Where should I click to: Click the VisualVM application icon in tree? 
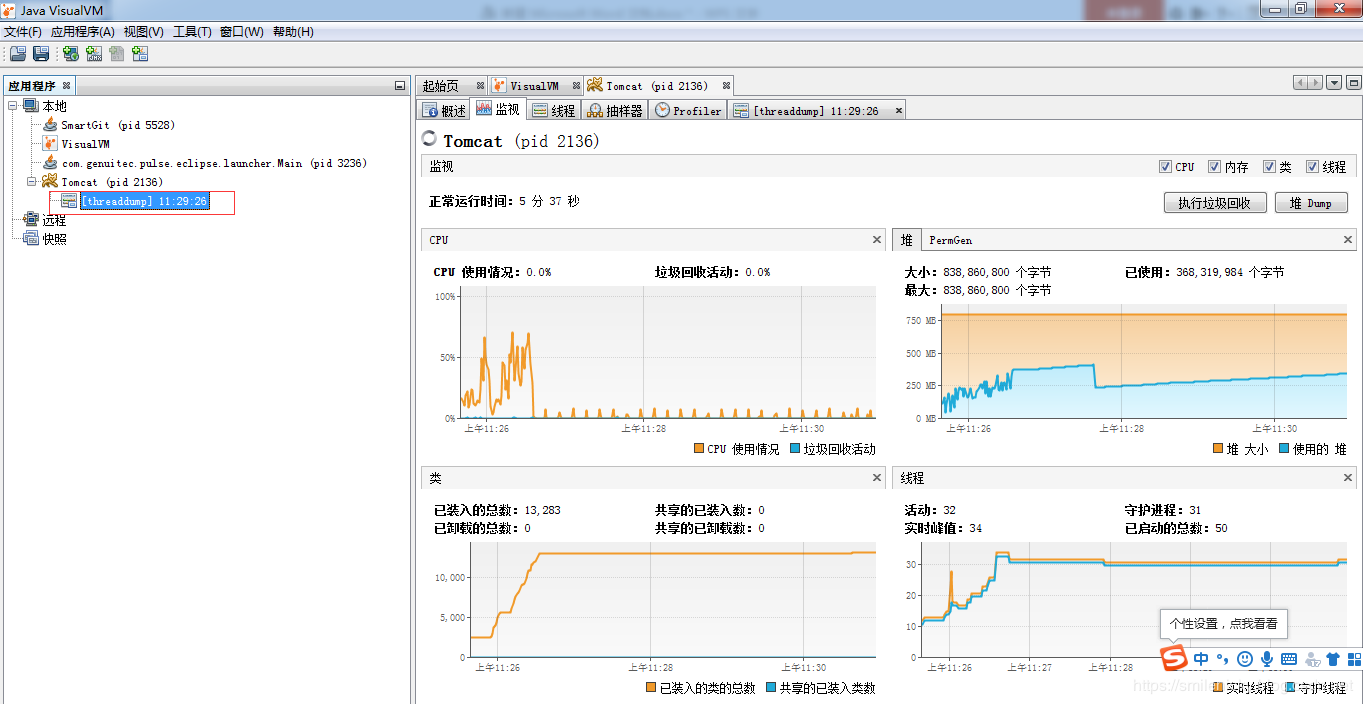coord(50,144)
